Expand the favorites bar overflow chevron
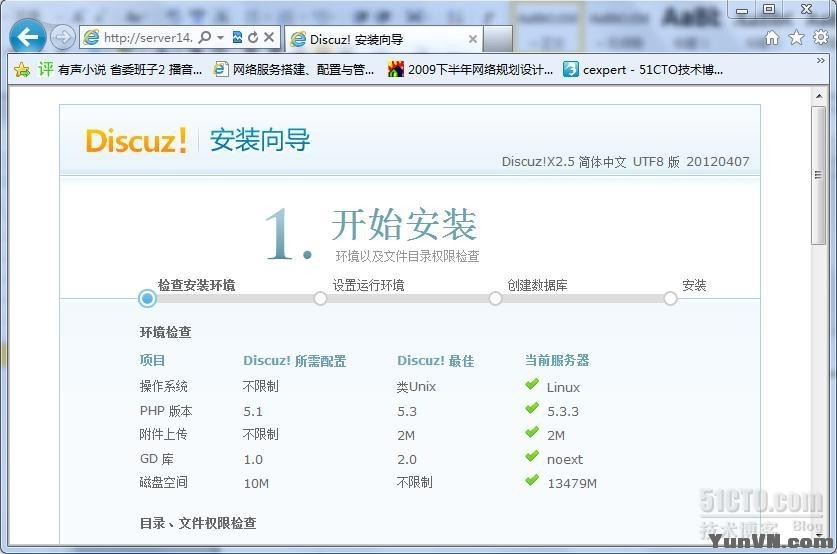Image resolution: width=837 pixels, height=554 pixels. point(821,61)
